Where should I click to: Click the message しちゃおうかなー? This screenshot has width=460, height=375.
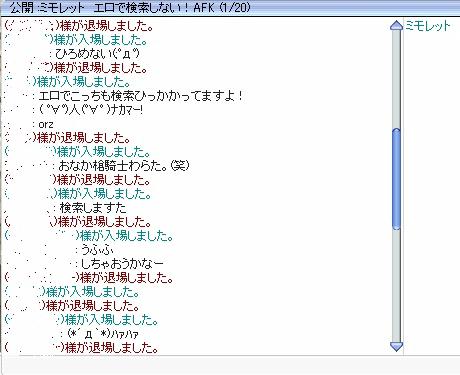122,264
